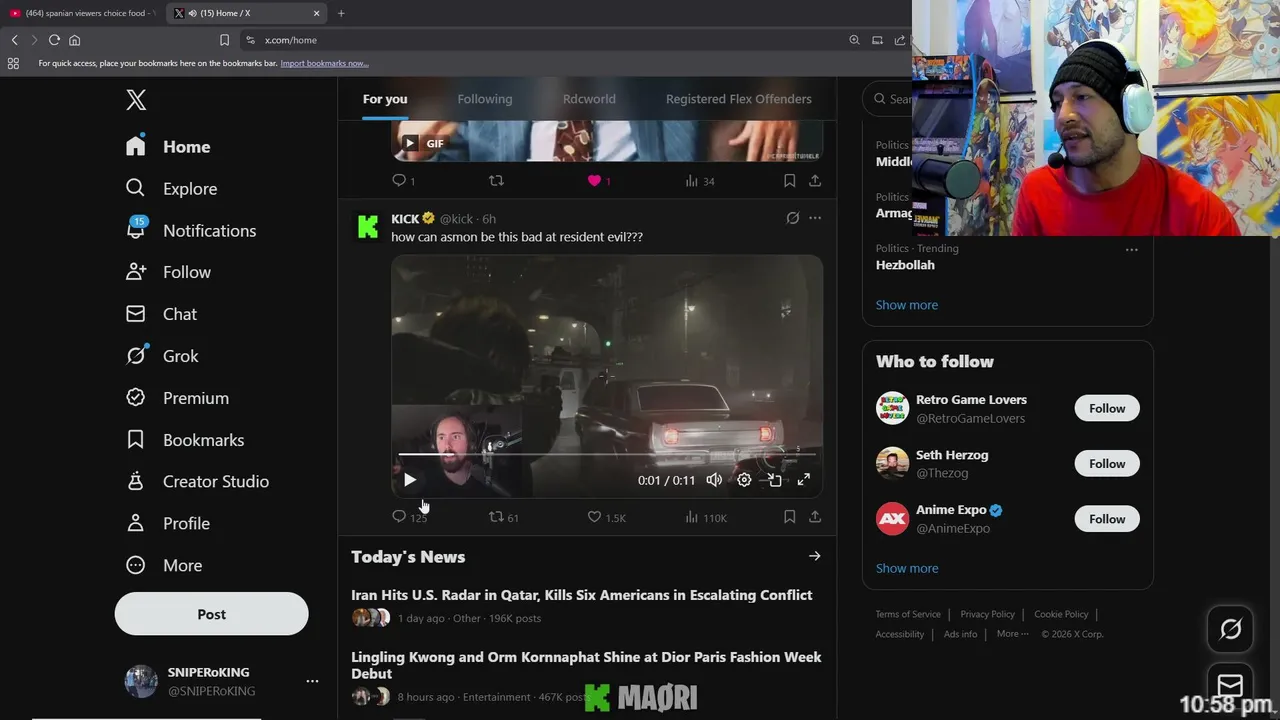The width and height of the screenshot is (1280, 720).
Task: View analytics of GIF post, 34 views
Action: pos(699,181)
